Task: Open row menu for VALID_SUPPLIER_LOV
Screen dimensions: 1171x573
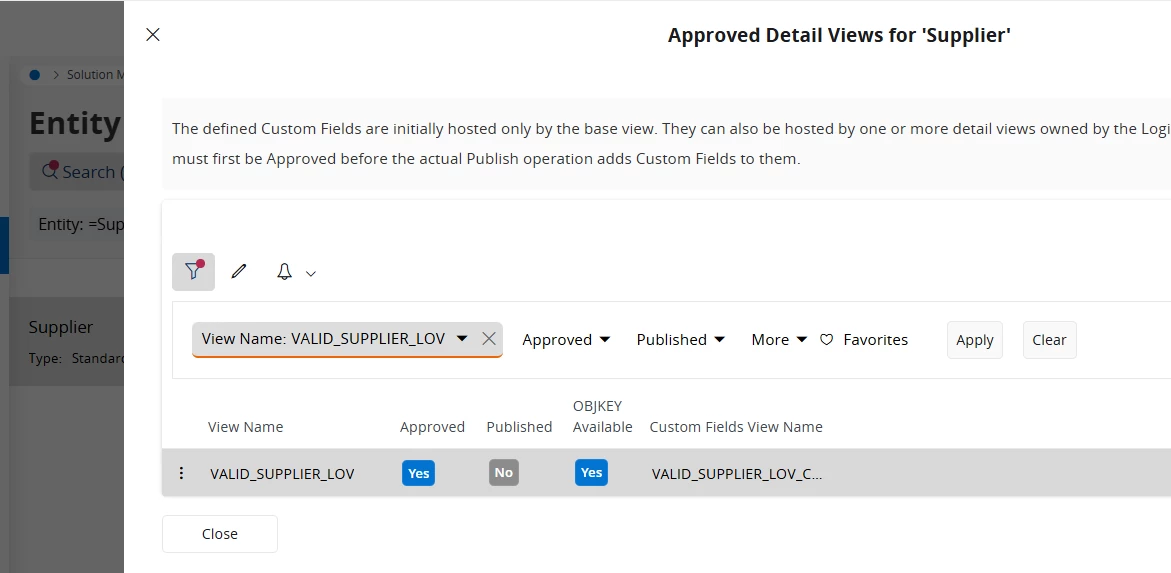Action: pyautogui.click(x=181, y=473)
